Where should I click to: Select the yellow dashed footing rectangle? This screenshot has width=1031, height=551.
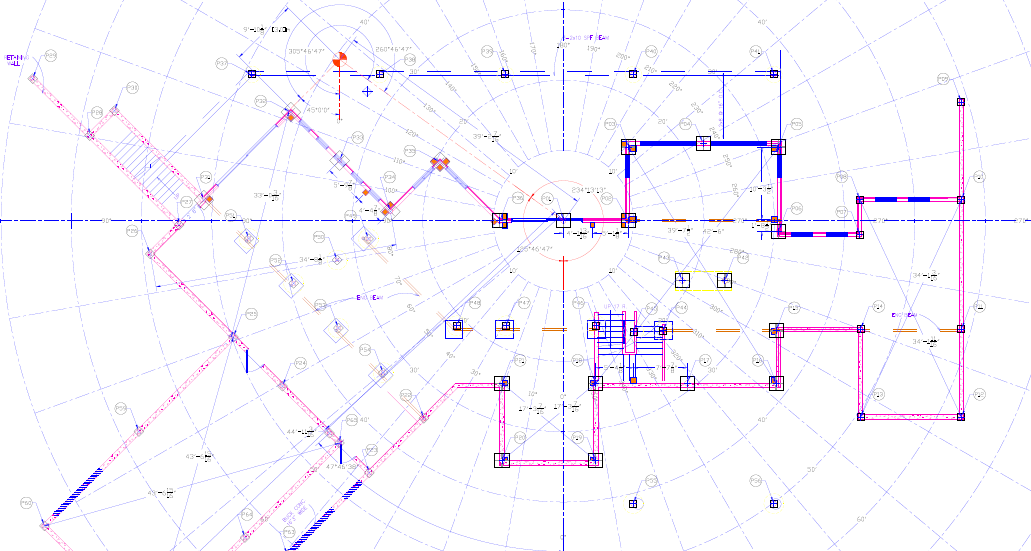tap(703, 281)
